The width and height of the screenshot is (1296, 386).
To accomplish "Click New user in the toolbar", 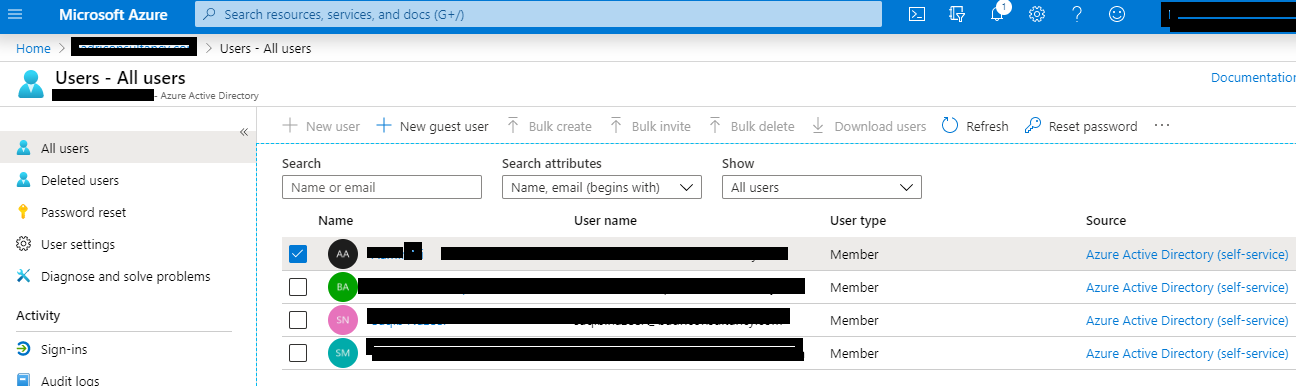I will click(x=321, y=126).
